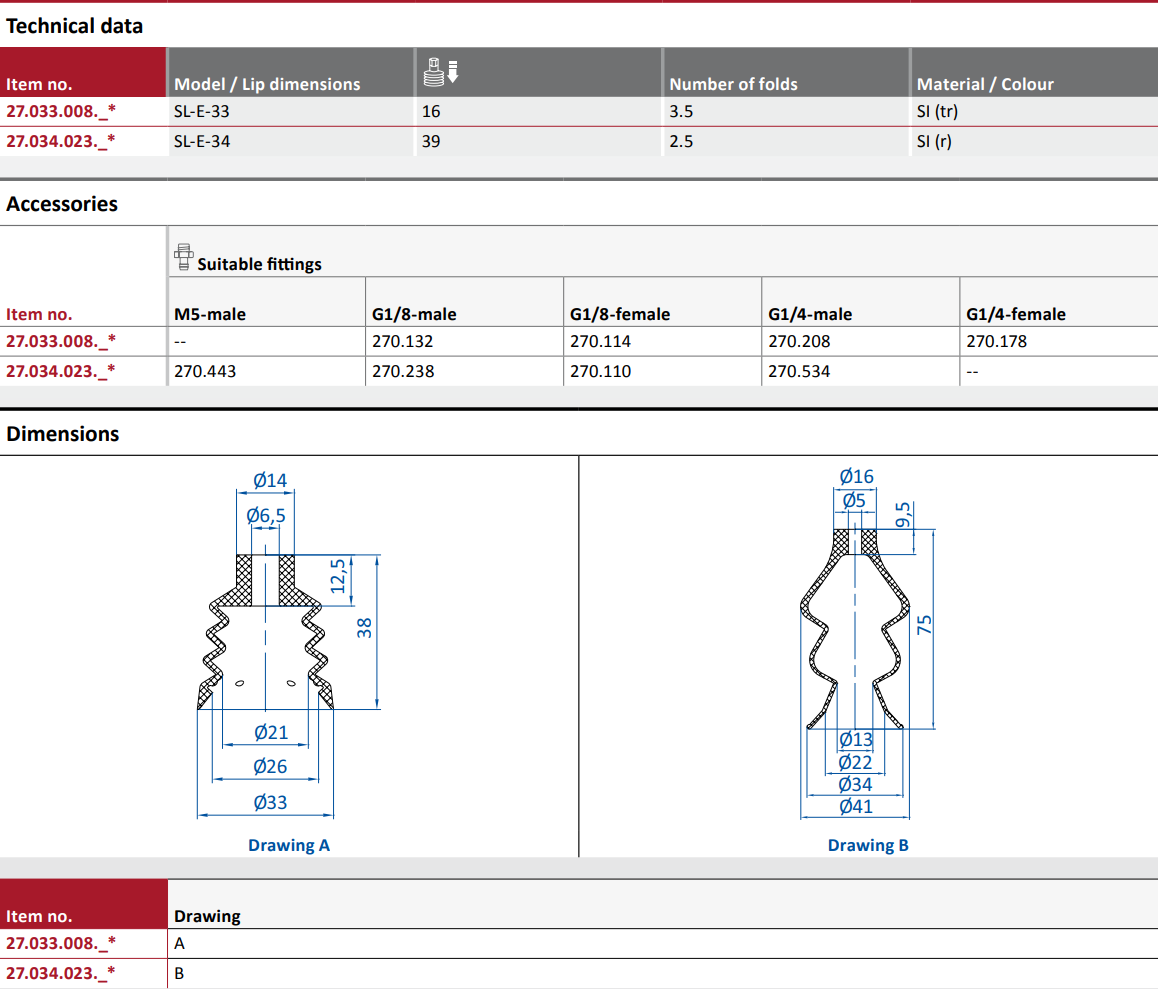Click the Ø6,5 dimension in Drawing A
The width and height of the screenshot is (1158, 989).
[266, 516]
